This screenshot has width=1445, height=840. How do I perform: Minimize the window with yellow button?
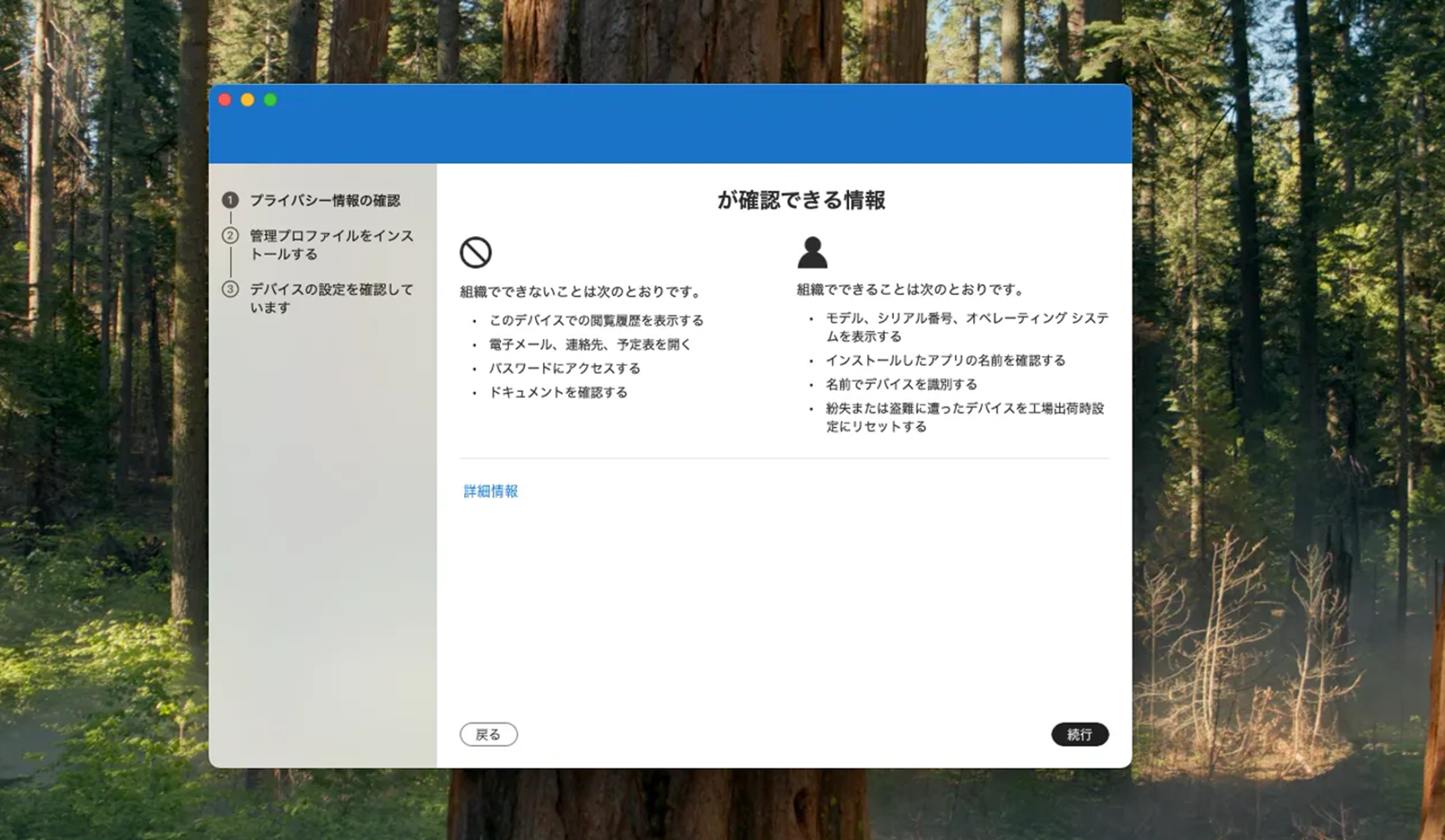click(x=248, y=99)
